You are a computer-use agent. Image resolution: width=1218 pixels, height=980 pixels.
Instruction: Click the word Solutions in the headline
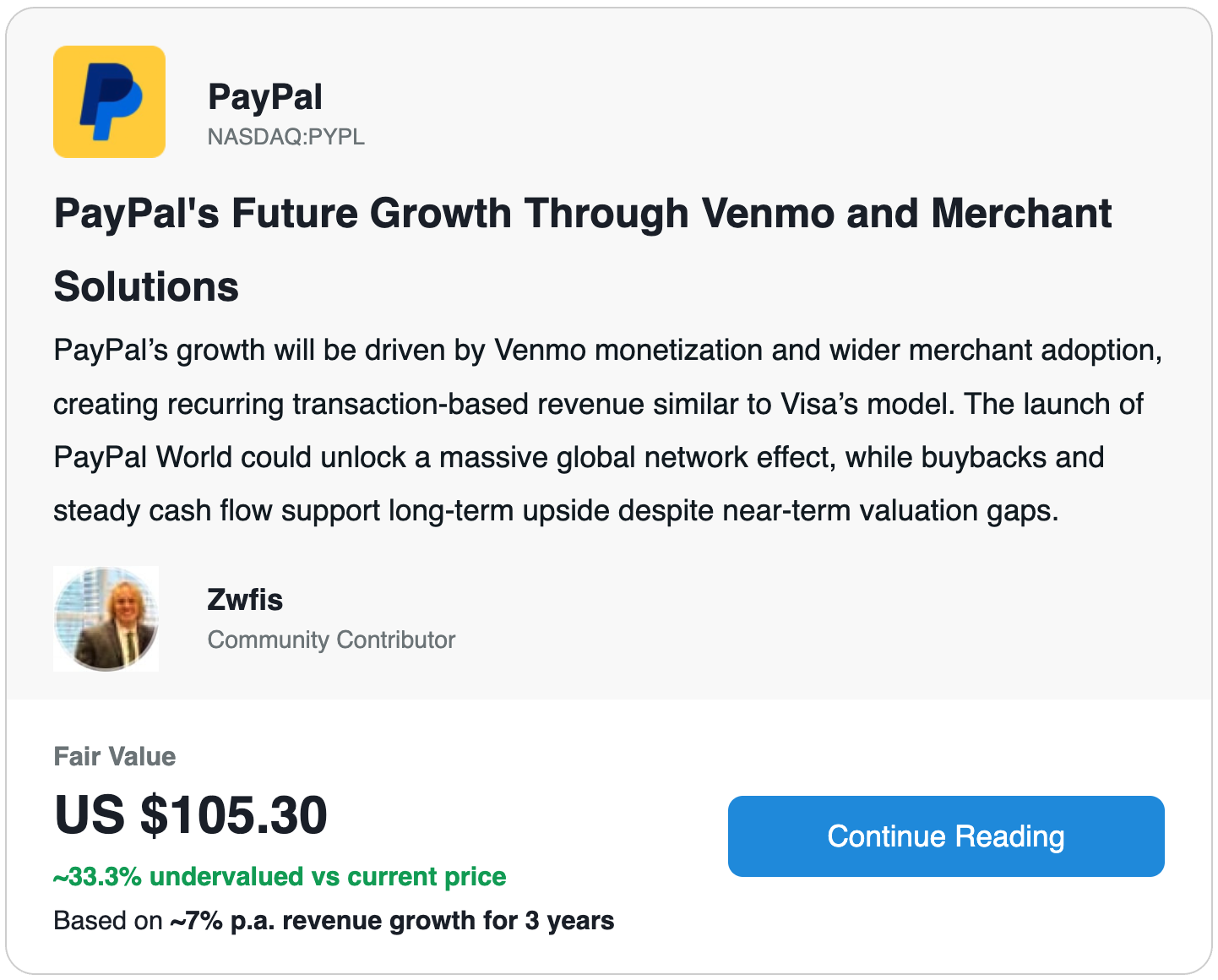pyautogui.click(x=146, y=286)
